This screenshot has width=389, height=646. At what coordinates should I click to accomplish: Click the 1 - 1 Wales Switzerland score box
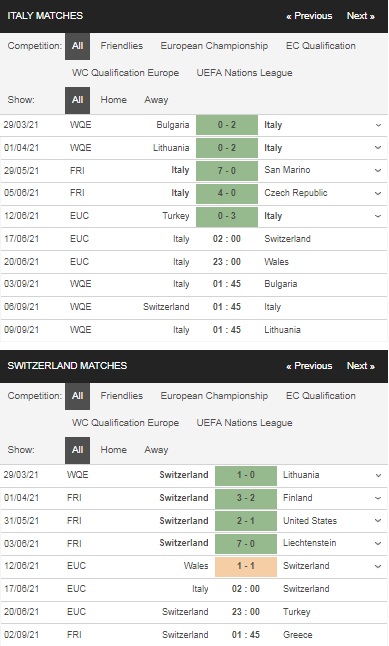pos(246,566)
